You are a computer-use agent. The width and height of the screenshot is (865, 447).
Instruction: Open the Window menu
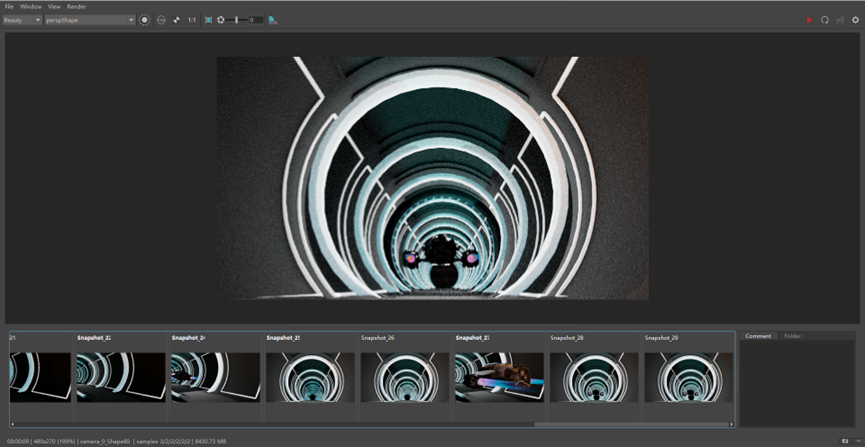(x=31, y=7)
